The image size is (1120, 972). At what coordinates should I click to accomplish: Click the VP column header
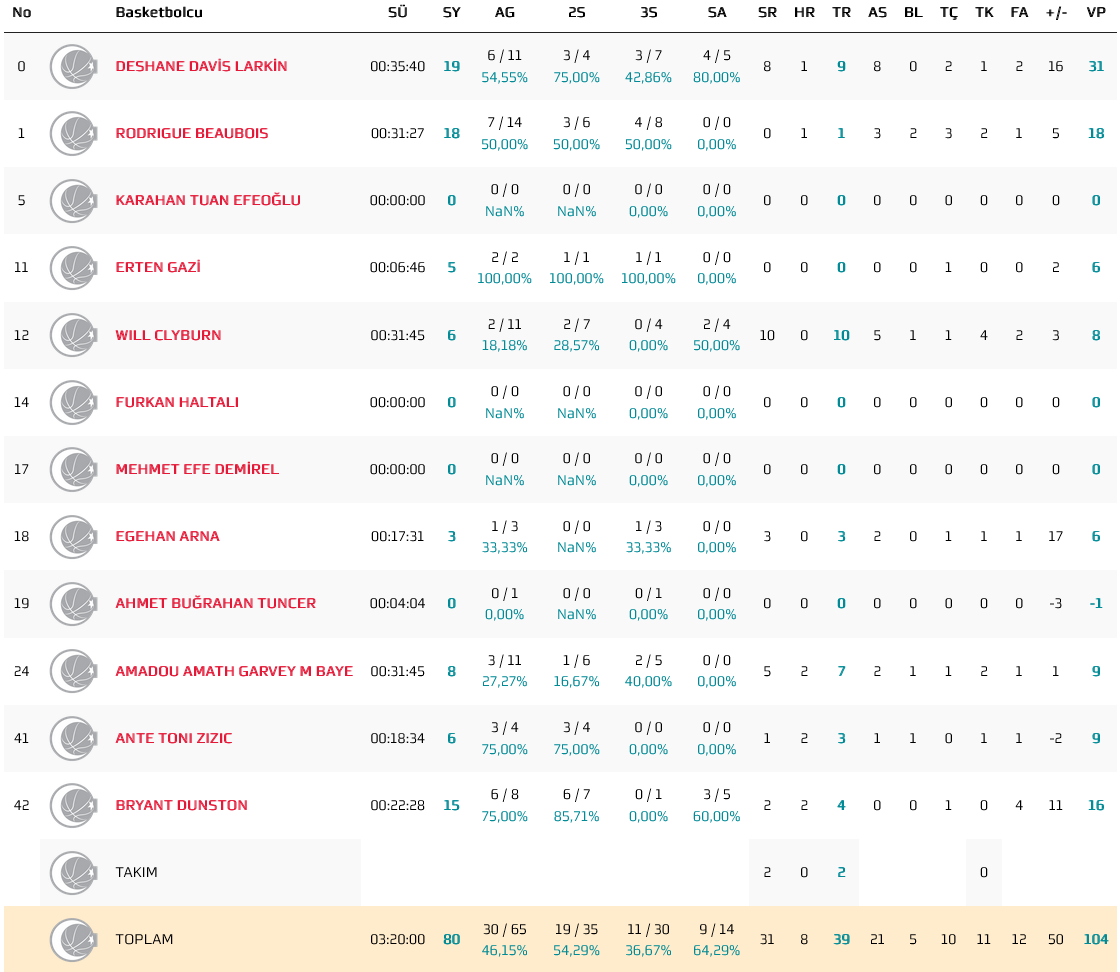point(1096,12)
